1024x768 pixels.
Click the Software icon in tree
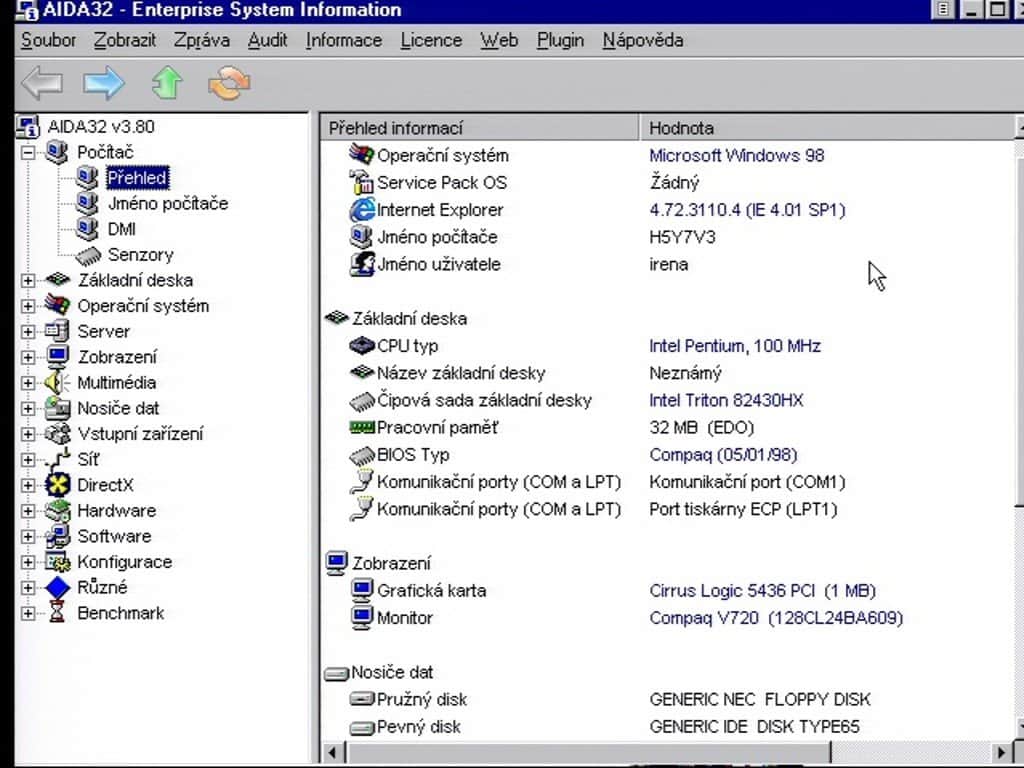57,536
